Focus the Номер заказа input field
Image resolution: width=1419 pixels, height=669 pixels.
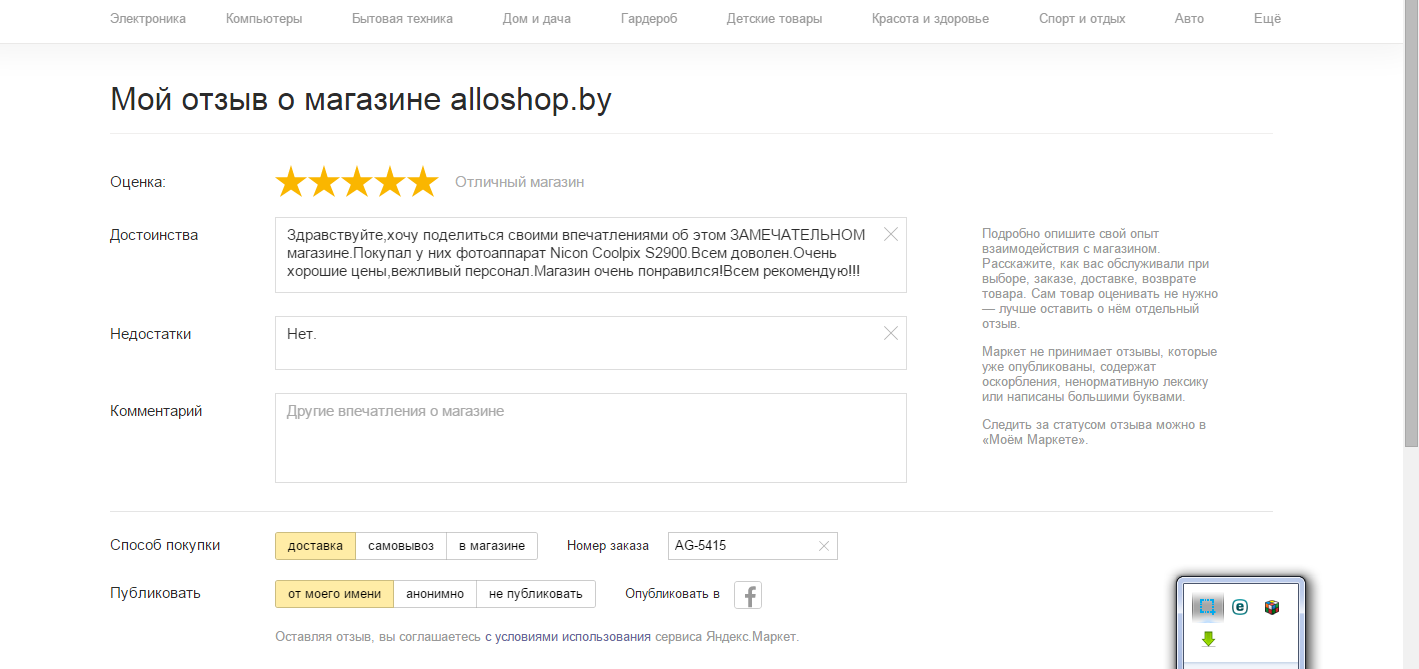coord(752,546)
